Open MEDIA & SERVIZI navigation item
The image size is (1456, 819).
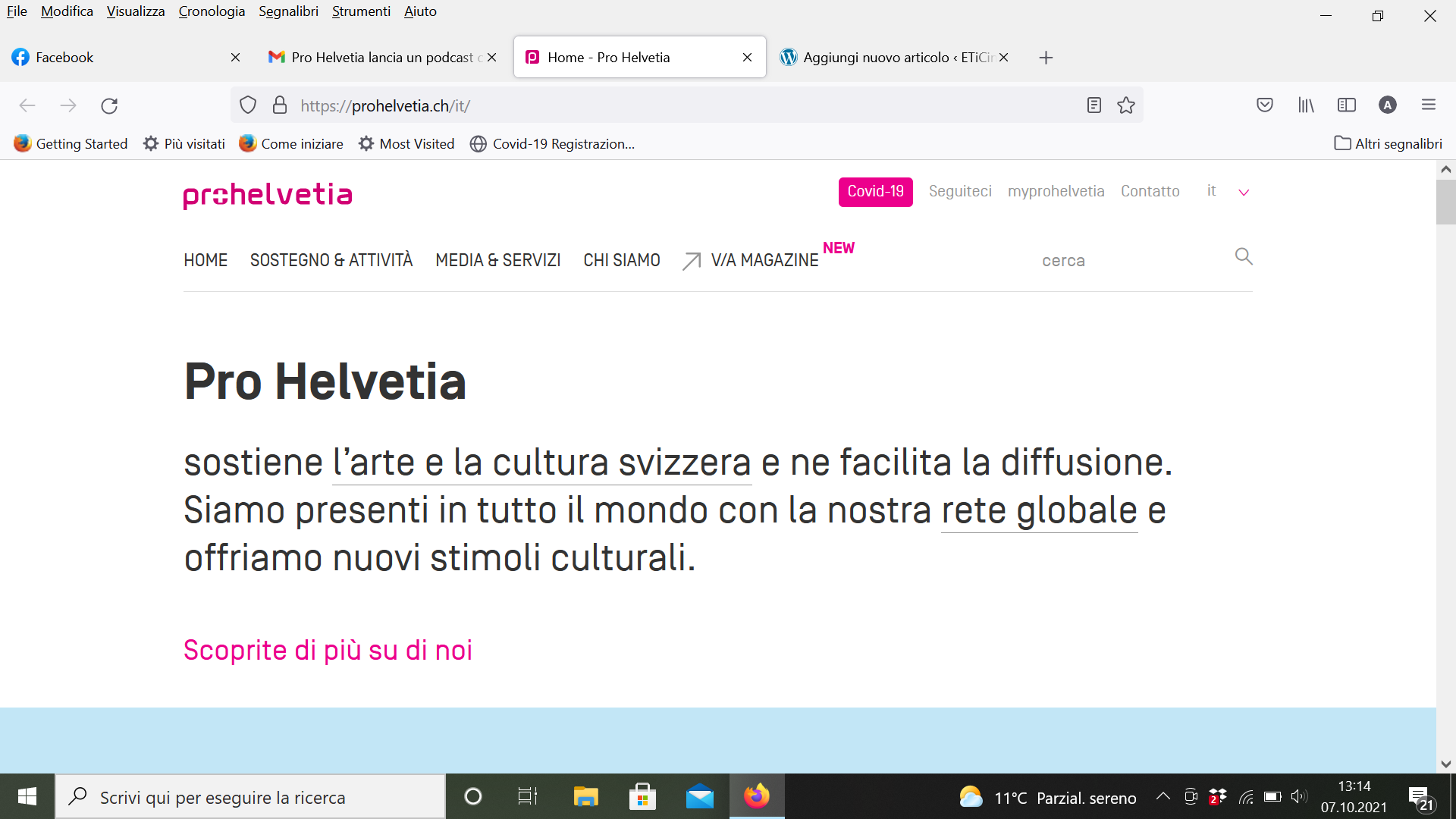click(x=497, y=260)
